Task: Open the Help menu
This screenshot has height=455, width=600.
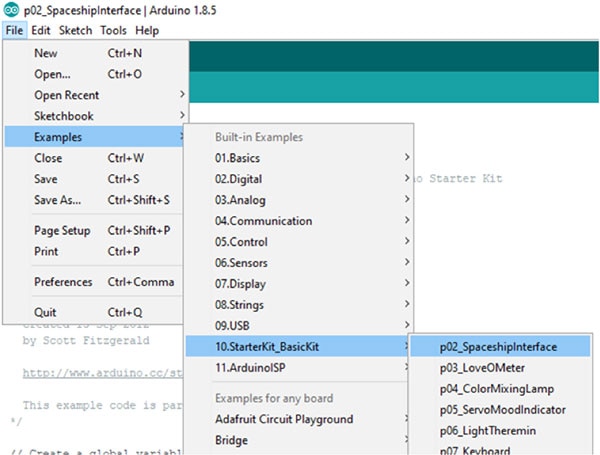Action: click(x=147, y=31)
